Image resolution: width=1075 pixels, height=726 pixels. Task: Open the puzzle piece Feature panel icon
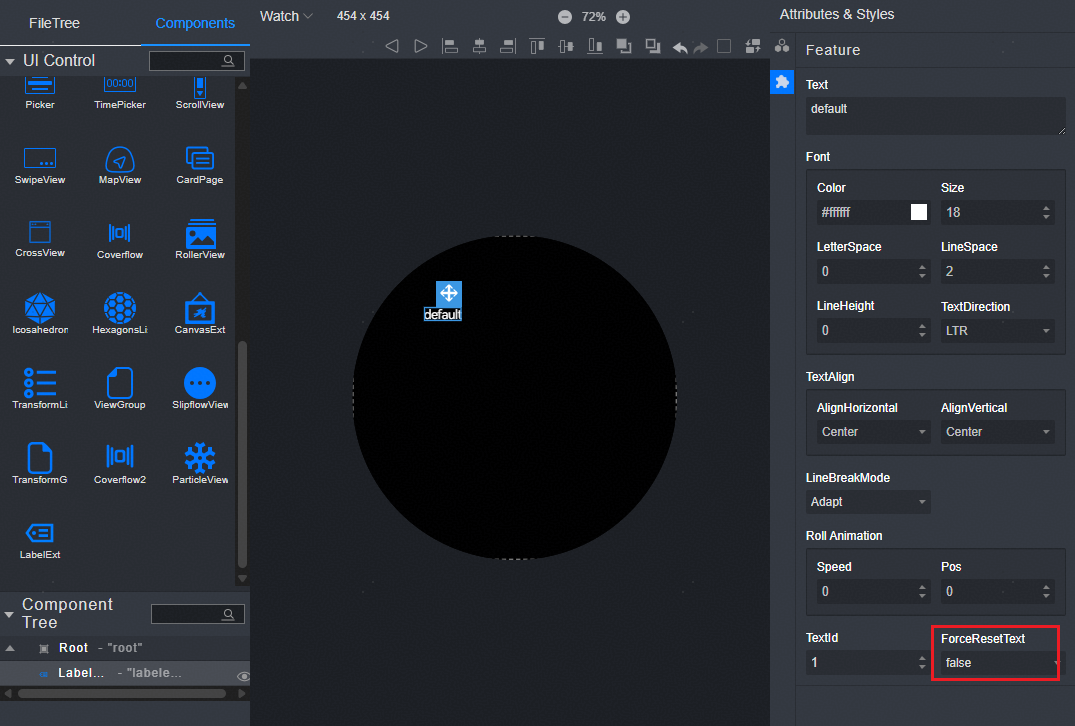[782, 81]
